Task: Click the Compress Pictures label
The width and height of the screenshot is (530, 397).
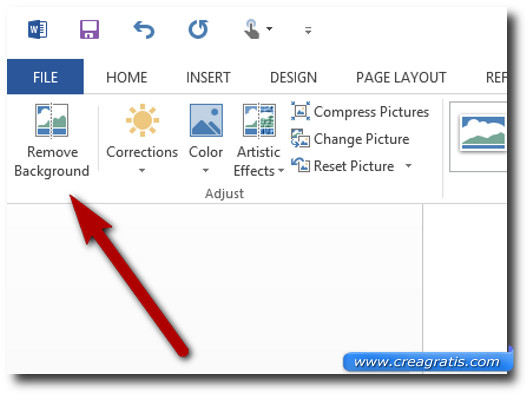Action: click(x=371, y=112)
